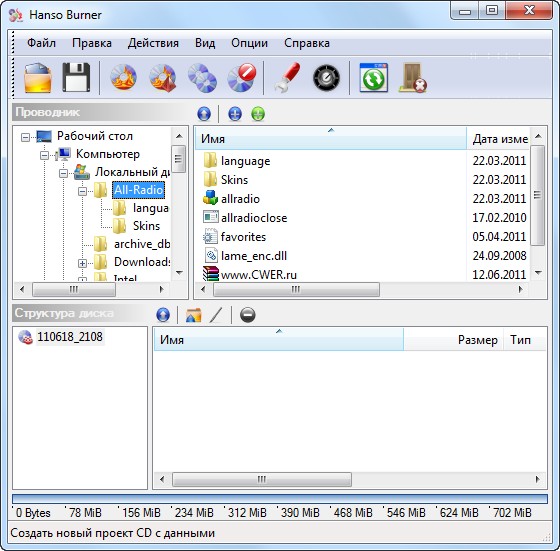
Task: Click the black dial gauge icon
Action: point(326,77)
